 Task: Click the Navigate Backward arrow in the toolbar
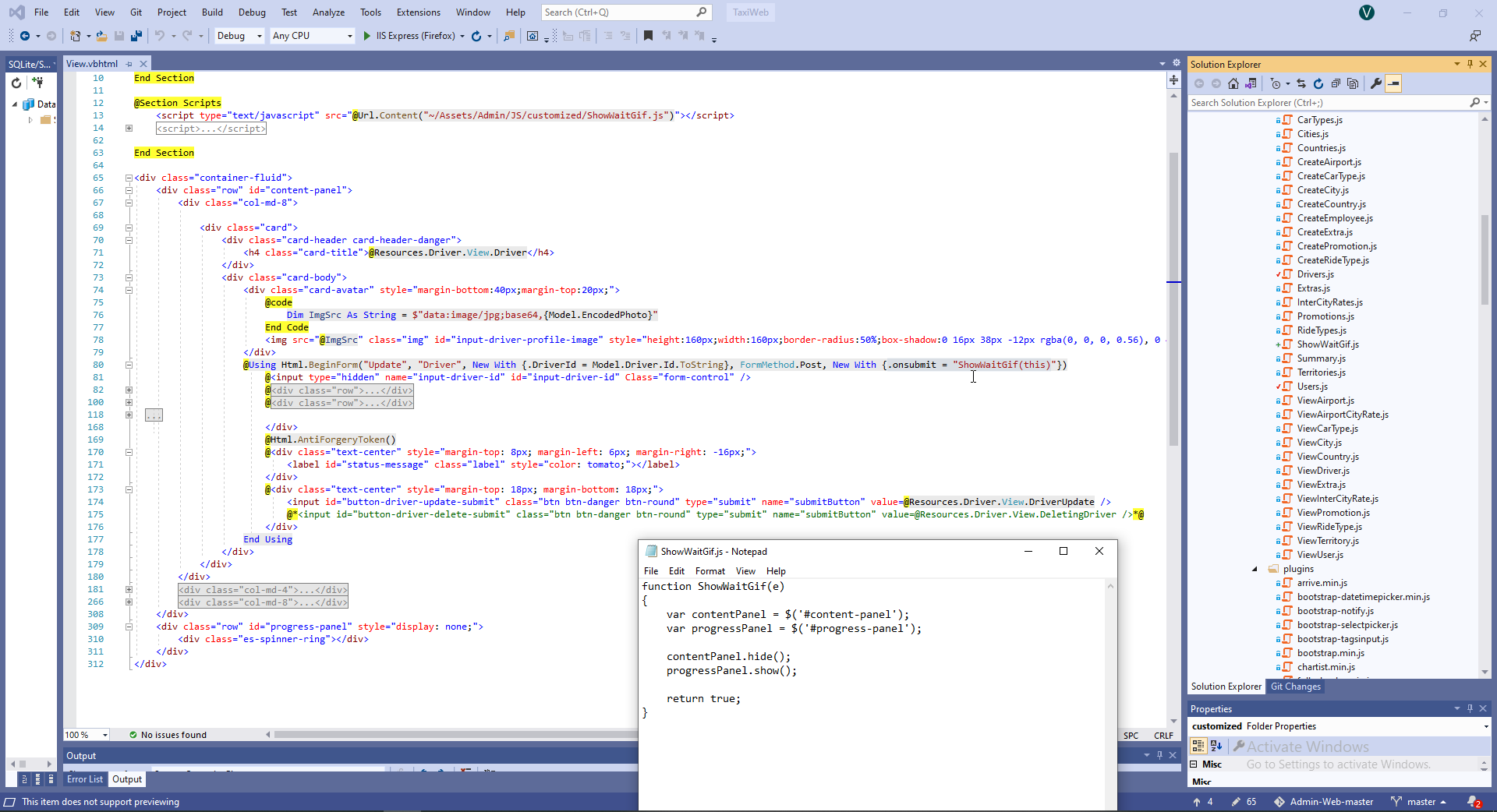coord(25,36)
